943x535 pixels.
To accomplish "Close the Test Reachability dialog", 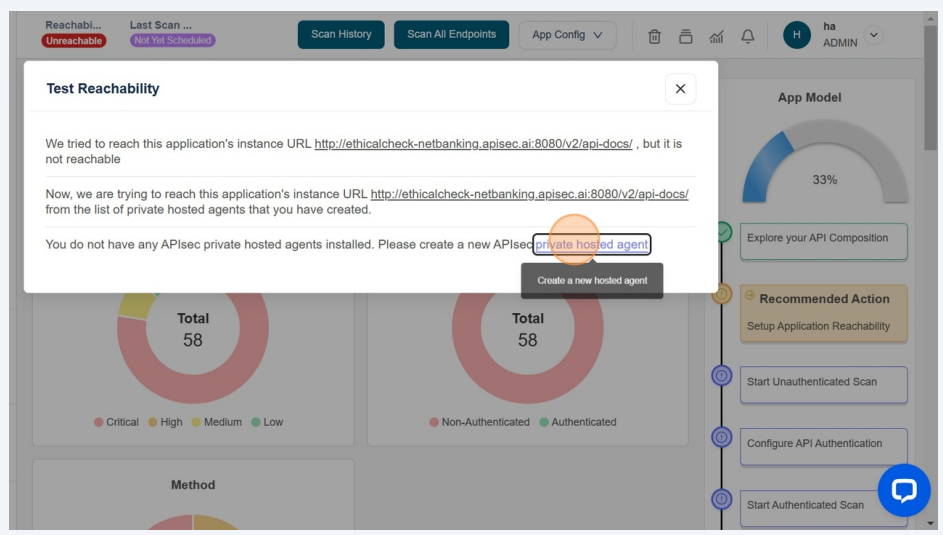I will (680, 89).
